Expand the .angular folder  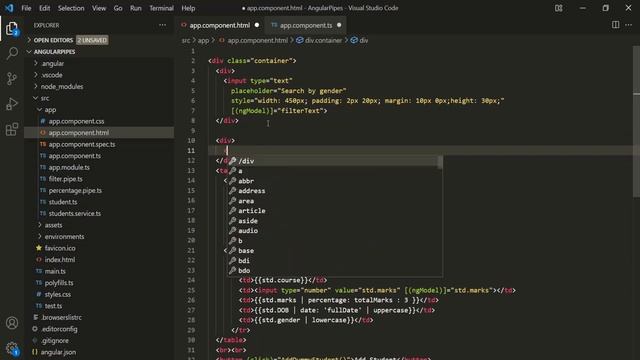click(x=53, y=63)
